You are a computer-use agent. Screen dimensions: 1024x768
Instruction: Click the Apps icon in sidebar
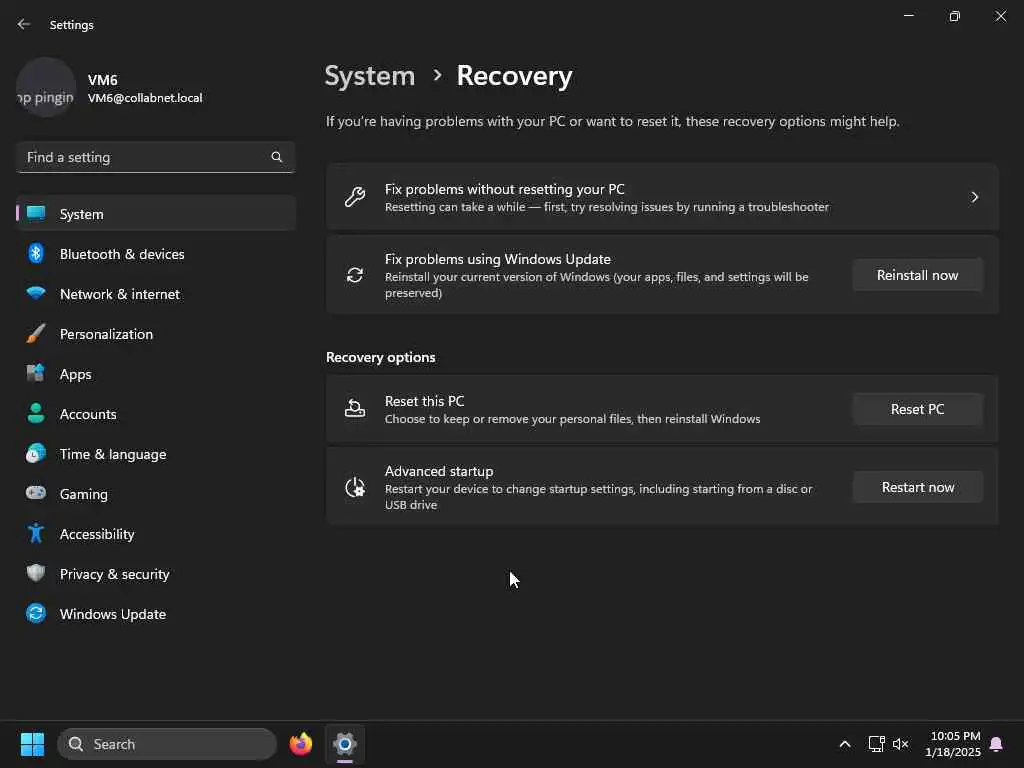coord(36,373)
